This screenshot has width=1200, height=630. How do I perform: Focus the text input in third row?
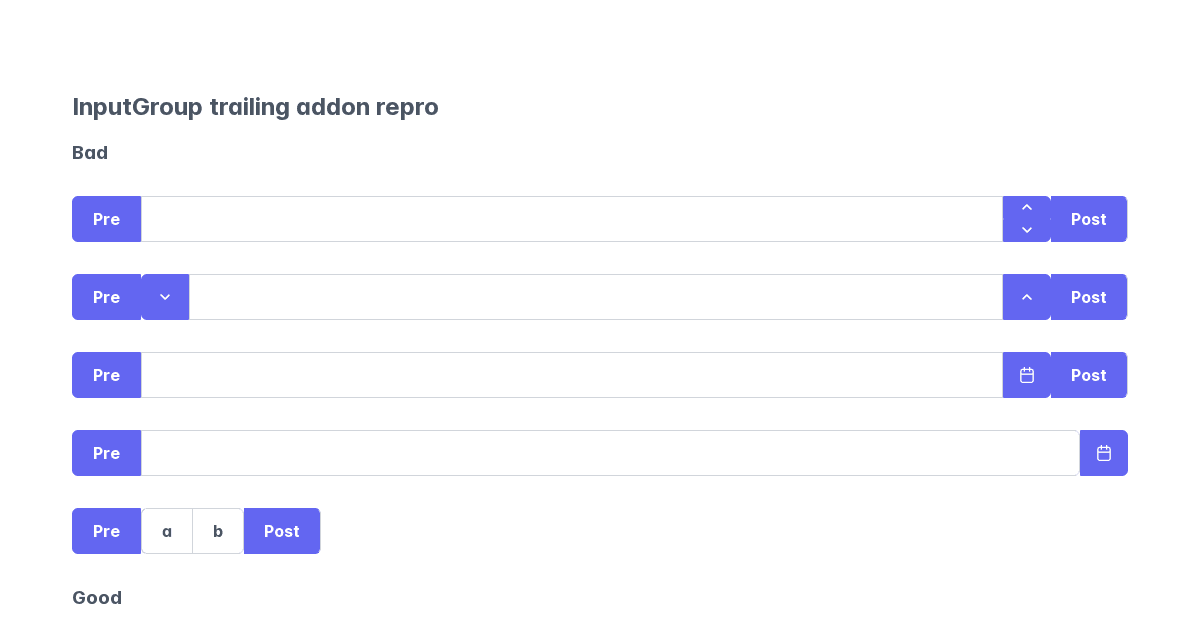pos(572,375)
